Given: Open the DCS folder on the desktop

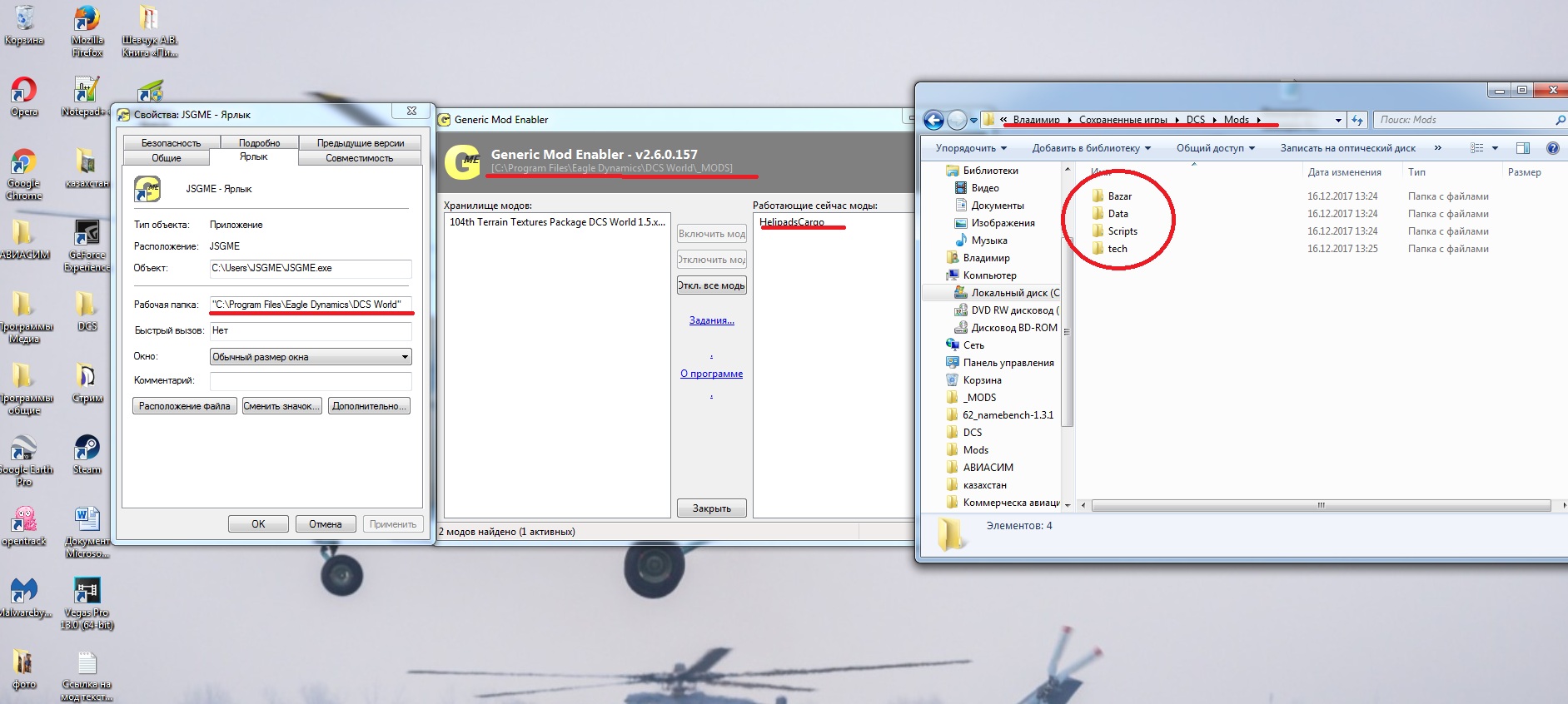Looking at the screenshot, I should (x=87, y=311).
